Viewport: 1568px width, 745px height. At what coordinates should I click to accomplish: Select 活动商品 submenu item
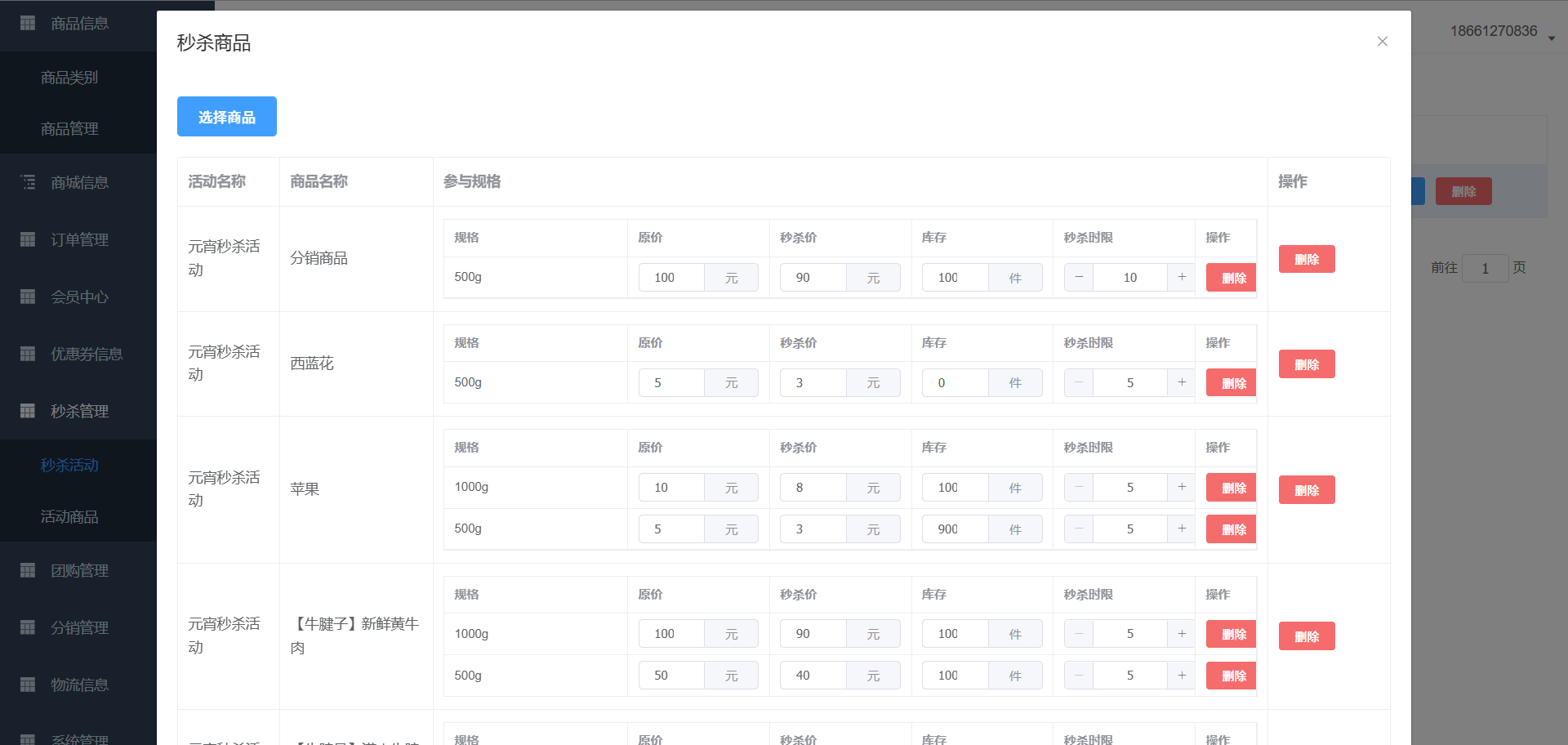click(x=69, y=516)
